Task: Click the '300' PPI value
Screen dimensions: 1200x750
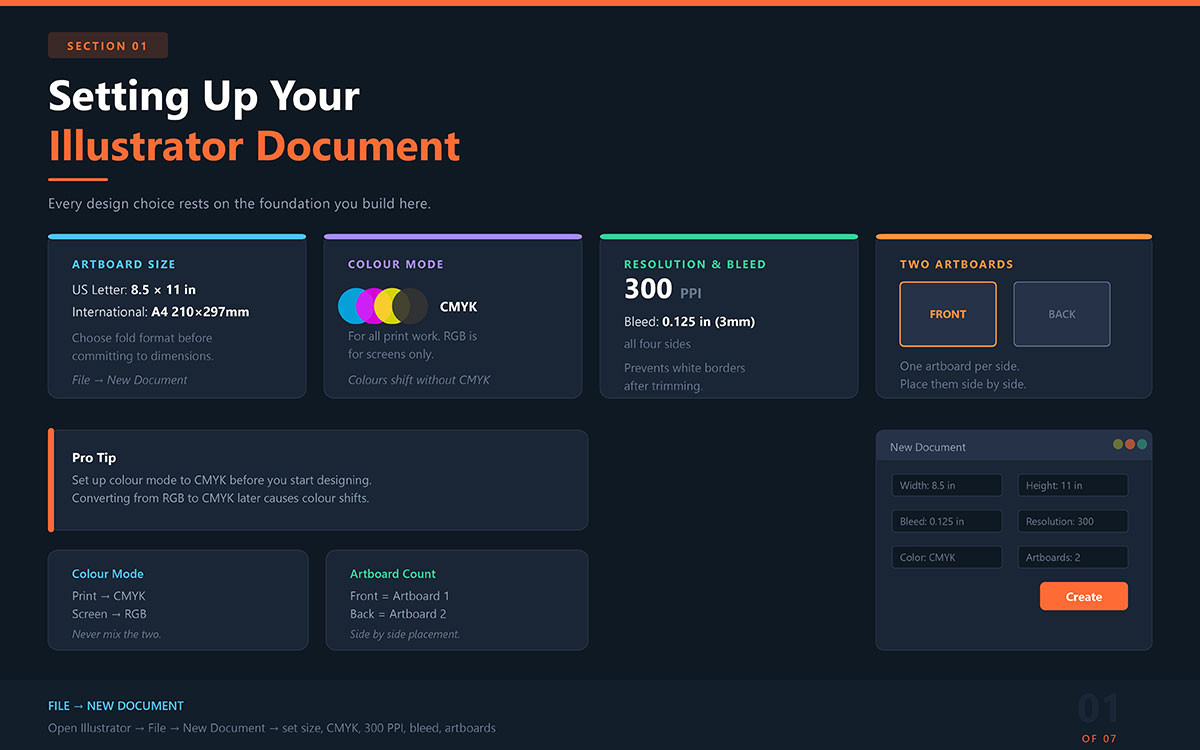Action: 648,289
